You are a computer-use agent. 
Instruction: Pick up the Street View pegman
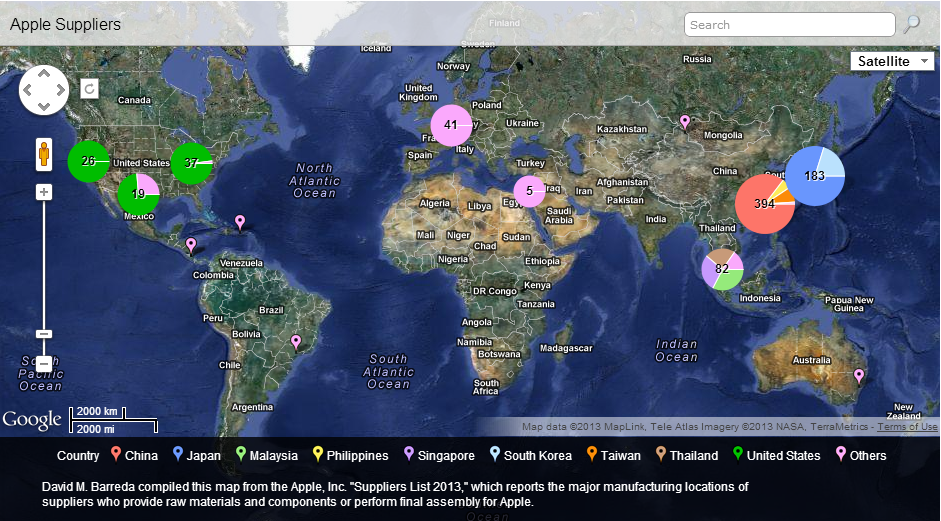coord(44,154)
